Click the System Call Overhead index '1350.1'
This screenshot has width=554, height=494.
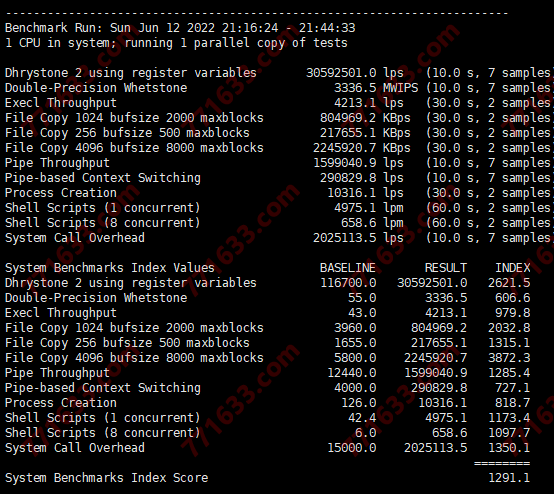pos(509,448)
